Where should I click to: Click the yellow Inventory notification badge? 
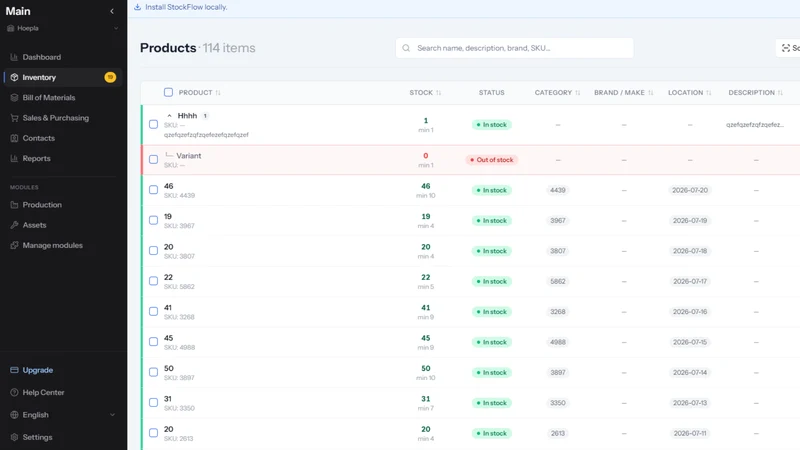[110, 78]
